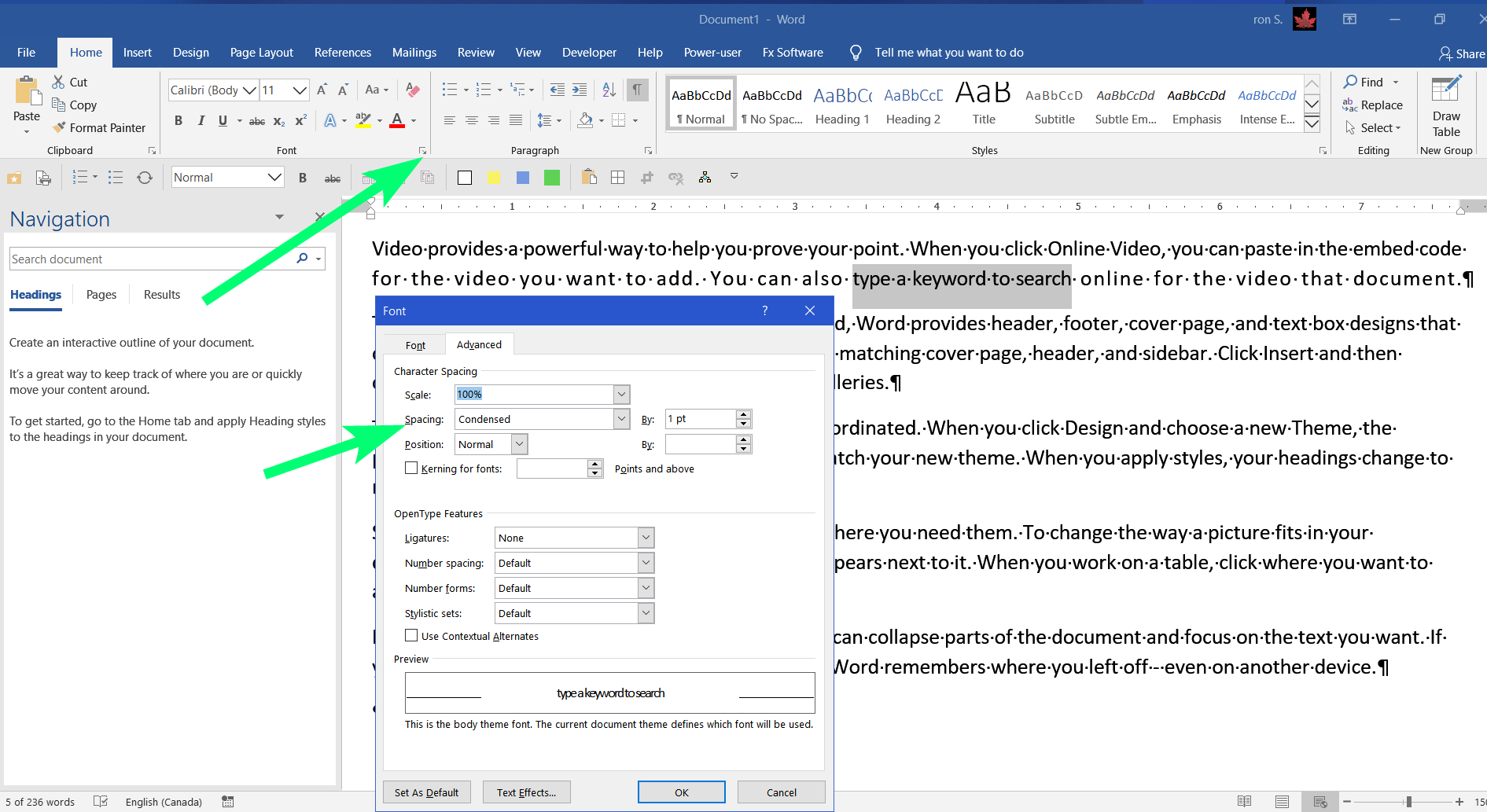Open the References ribbon tab
1487x812 pixels.
pos(342,53)
